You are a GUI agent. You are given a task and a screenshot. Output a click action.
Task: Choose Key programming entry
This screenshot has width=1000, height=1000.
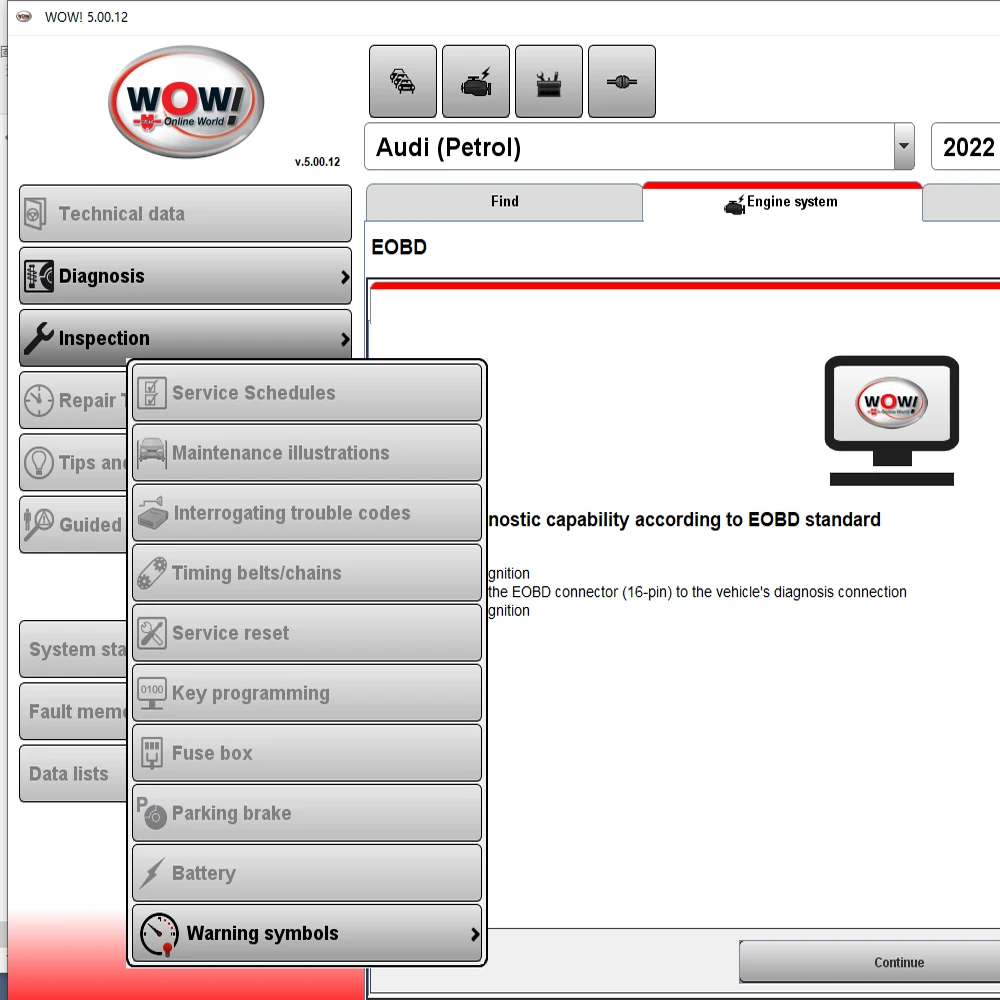pyautogui.click(x=307, y=693)
